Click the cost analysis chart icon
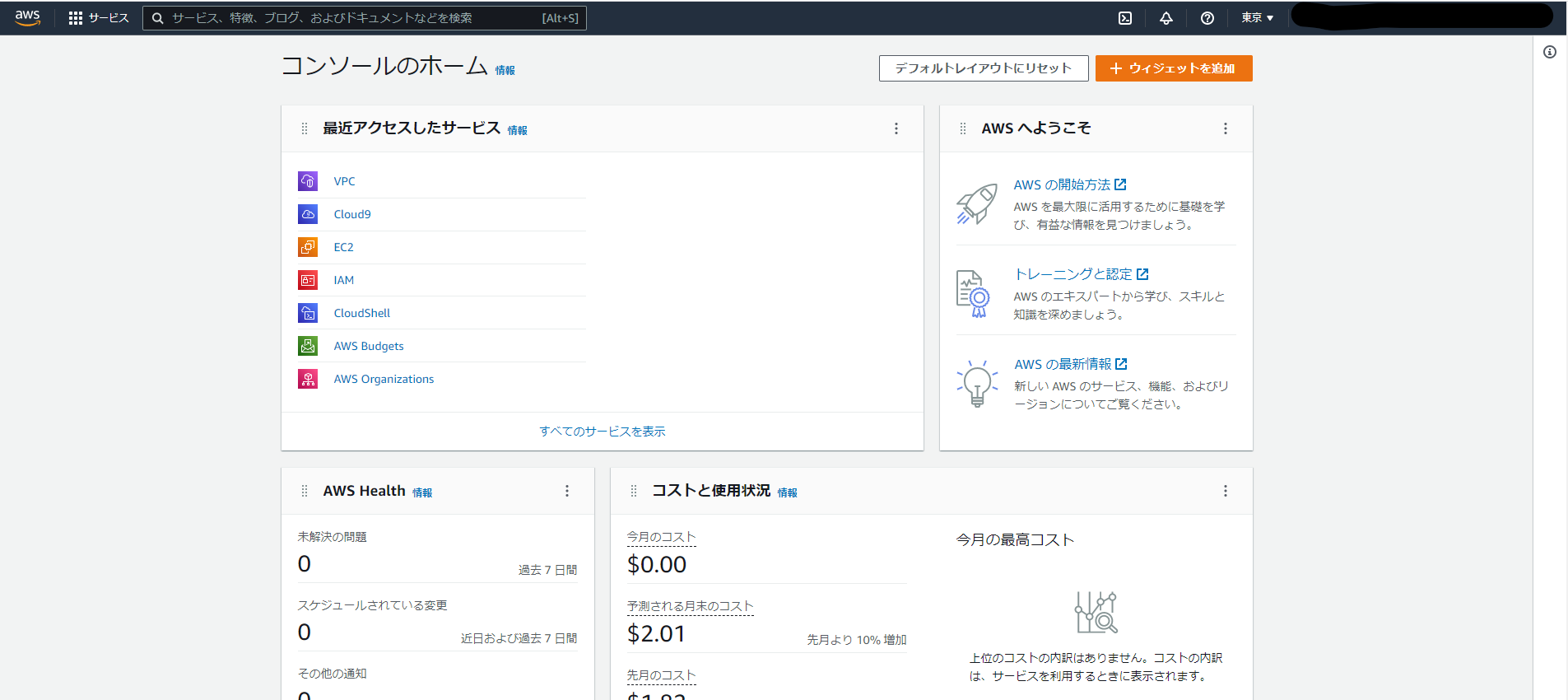This screenshot has width=1568, height=700. 1096,613
